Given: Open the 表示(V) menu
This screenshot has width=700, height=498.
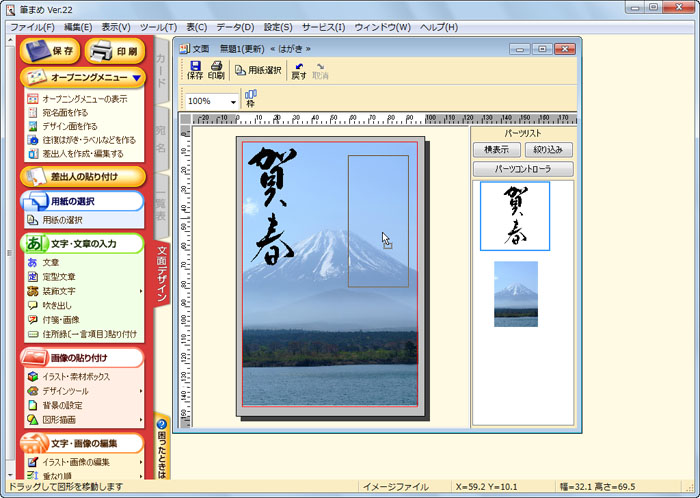Looking at the screenshot, I should (x=116, y=26).
